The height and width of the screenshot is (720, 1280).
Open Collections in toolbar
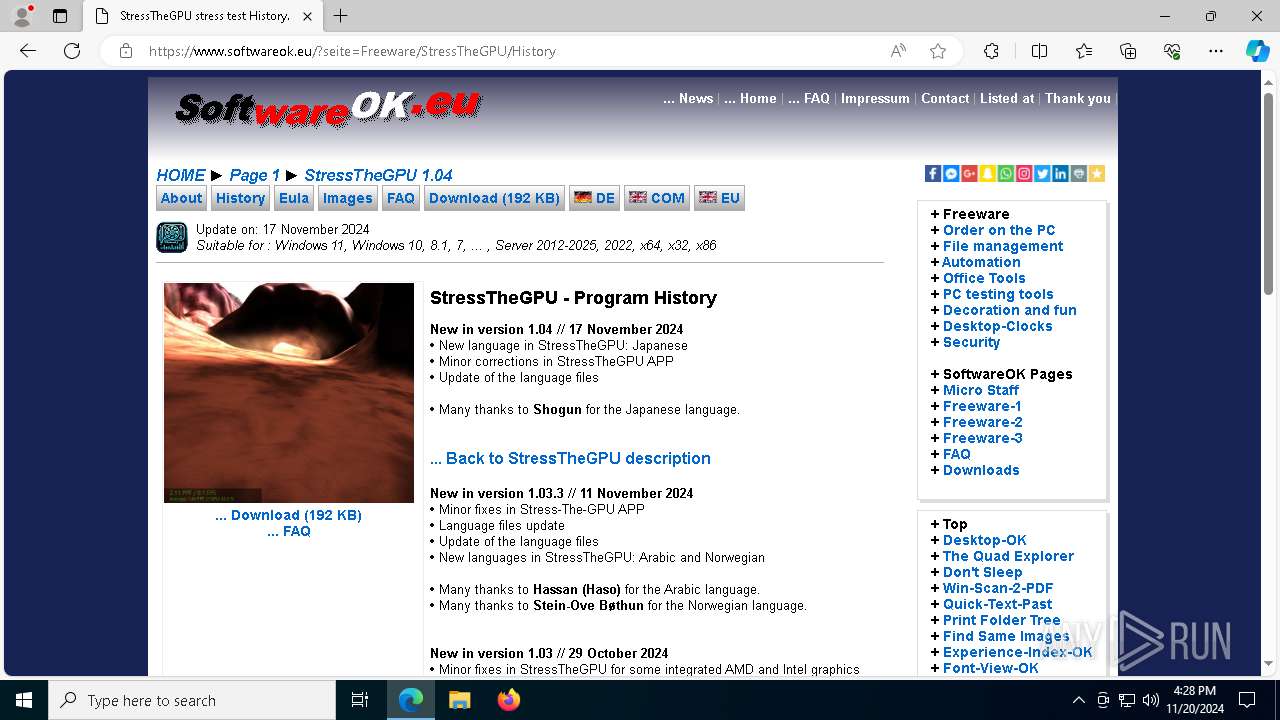point(1128,51)
